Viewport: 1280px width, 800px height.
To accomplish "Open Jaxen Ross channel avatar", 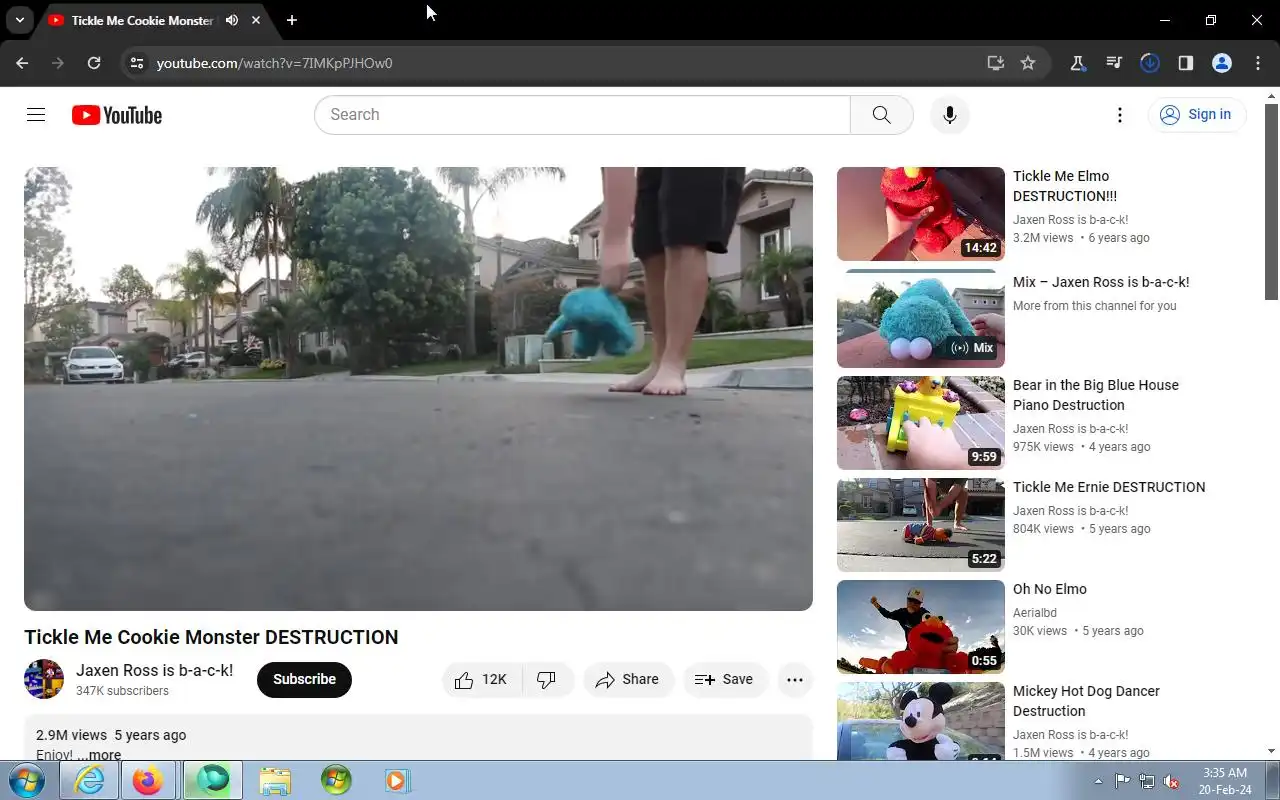I will pos(44,680).
